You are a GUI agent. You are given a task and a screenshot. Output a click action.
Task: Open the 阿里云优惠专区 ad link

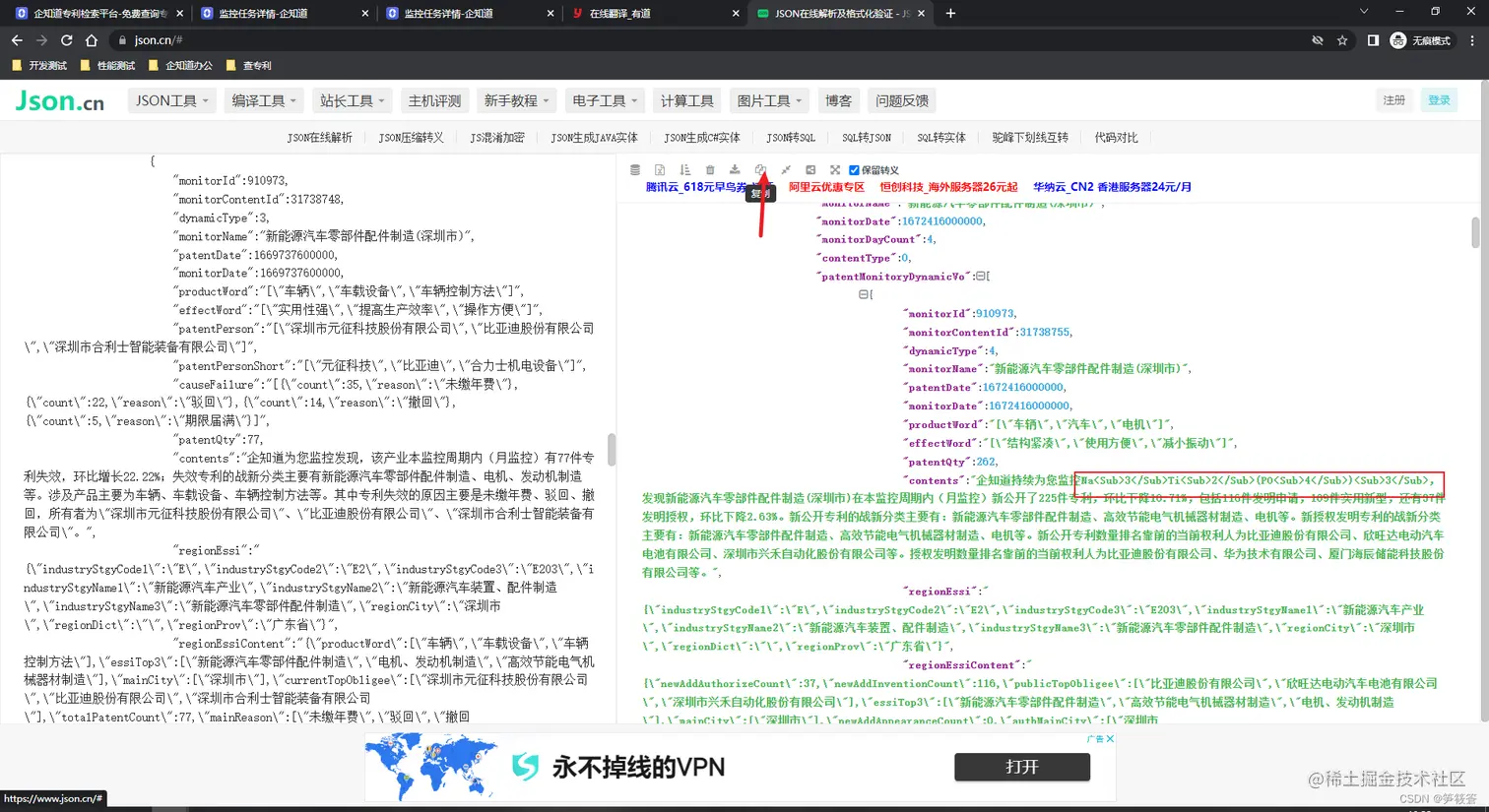826,187
